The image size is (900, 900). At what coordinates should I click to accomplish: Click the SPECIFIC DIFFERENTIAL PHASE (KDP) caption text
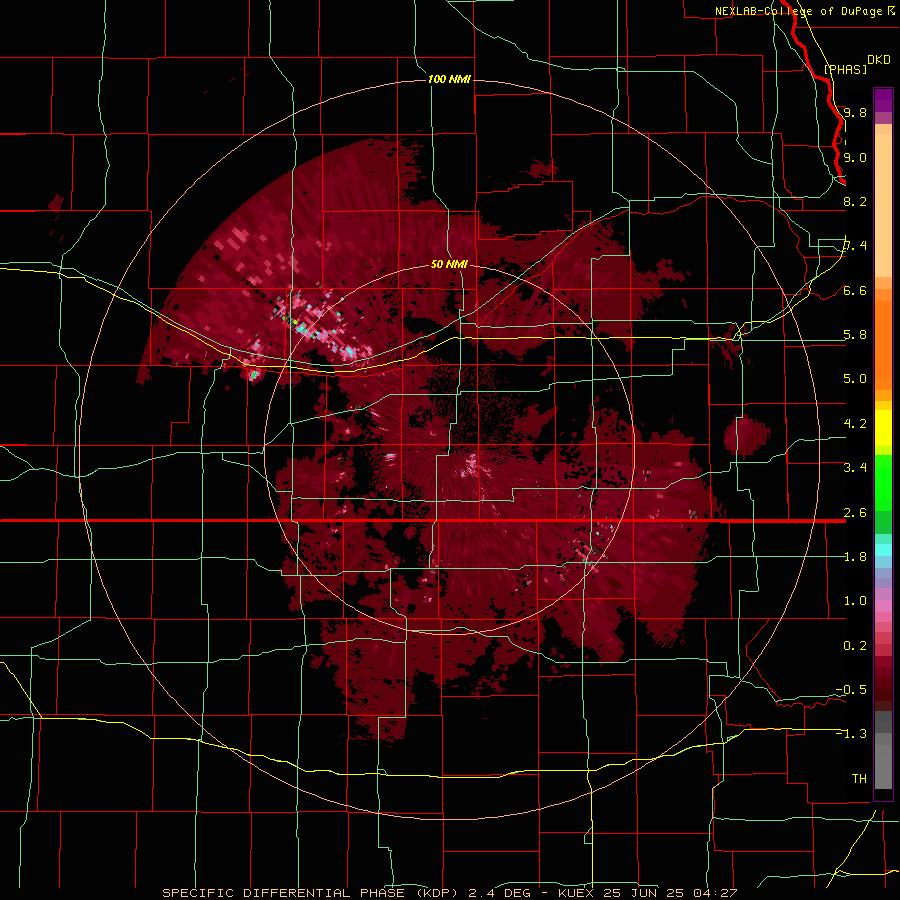pyautogui.click(x=309, y=893)
